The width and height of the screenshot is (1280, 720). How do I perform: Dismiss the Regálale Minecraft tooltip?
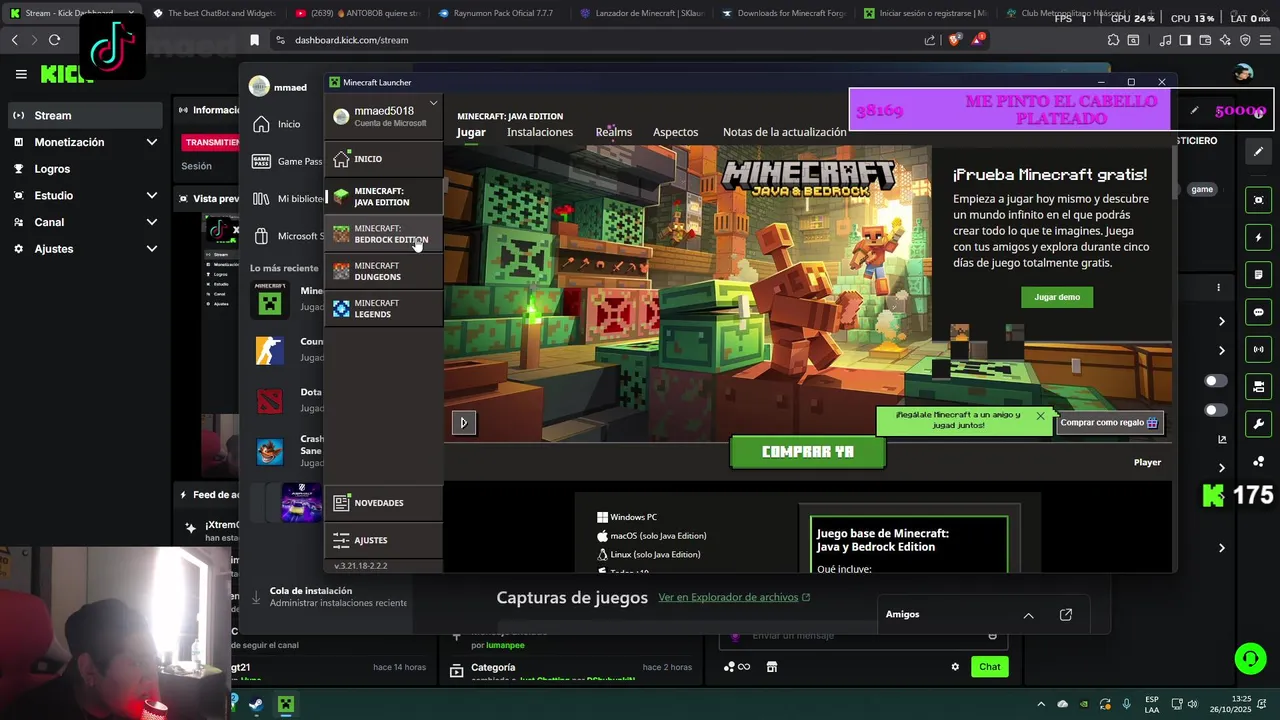point(1040,416)
